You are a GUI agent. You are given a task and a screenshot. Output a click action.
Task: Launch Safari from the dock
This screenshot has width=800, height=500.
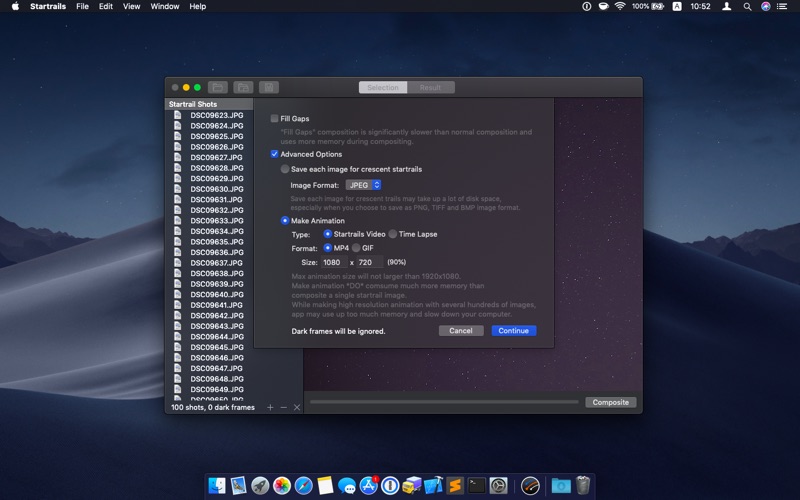point(304,485)
